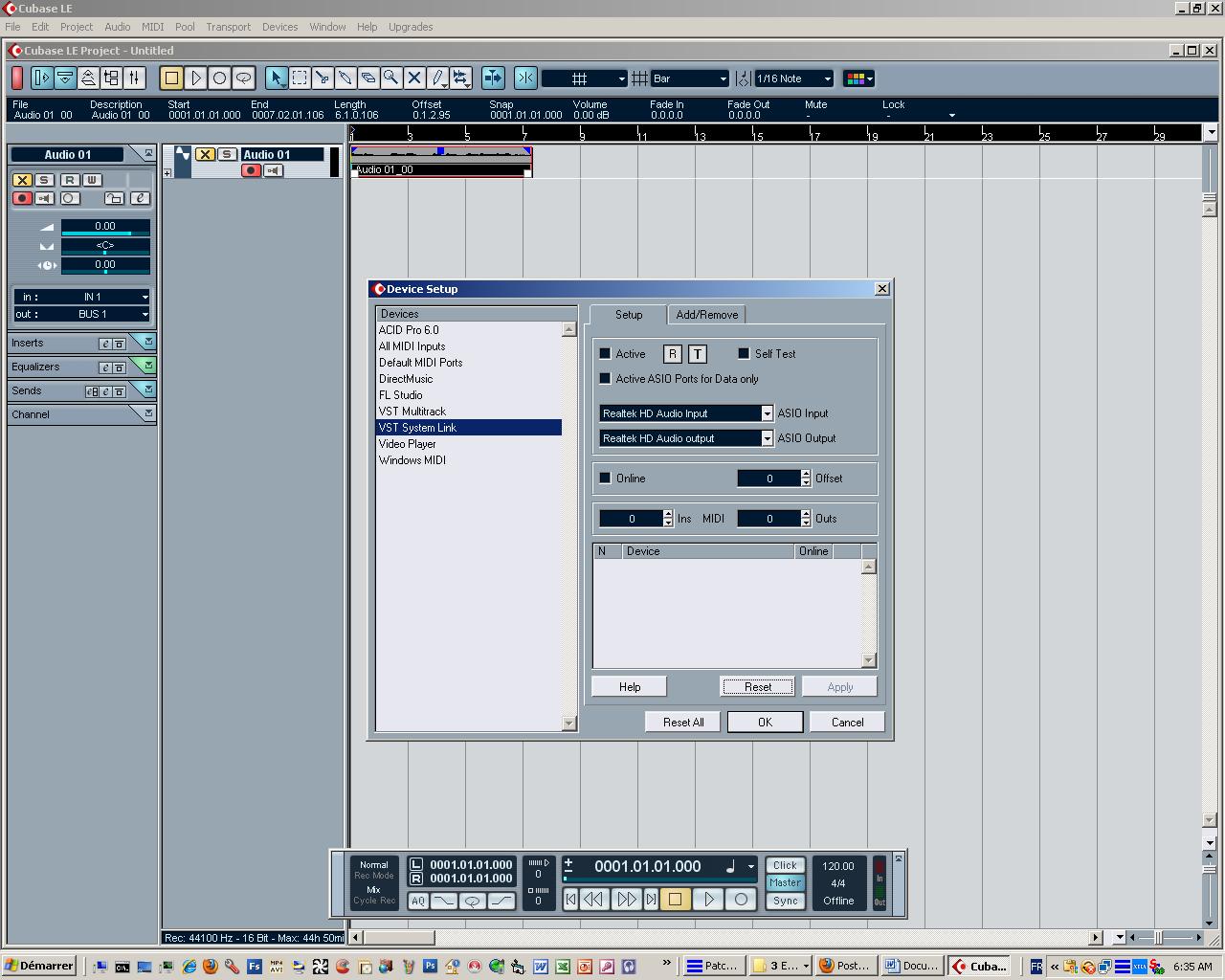Toggle Solo on Audio 01 track list
1225x980 pixels.
(227, 154)
